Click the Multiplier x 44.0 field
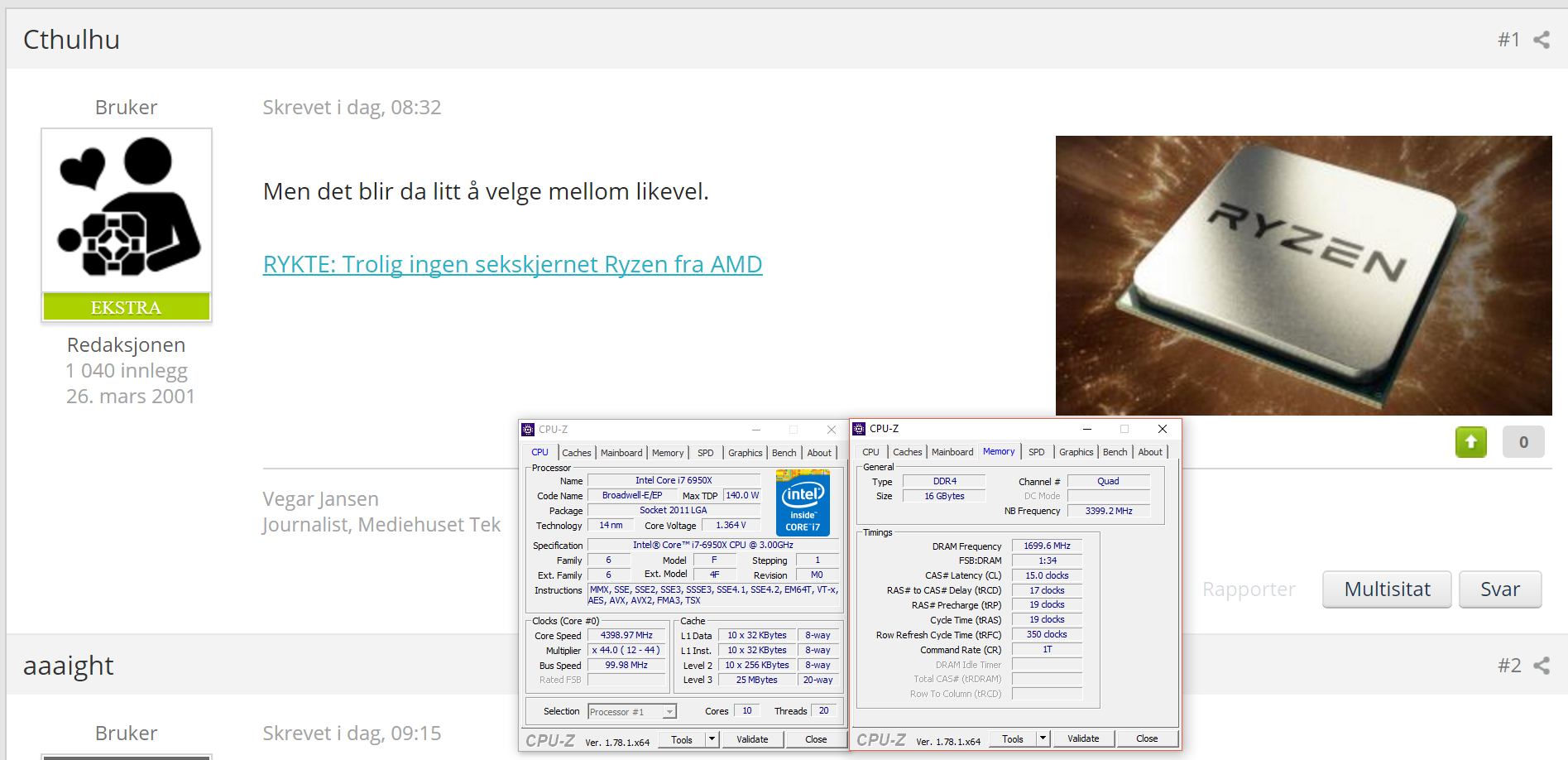The height and width of the screenshot is (760, 1568). coord(626,651)
